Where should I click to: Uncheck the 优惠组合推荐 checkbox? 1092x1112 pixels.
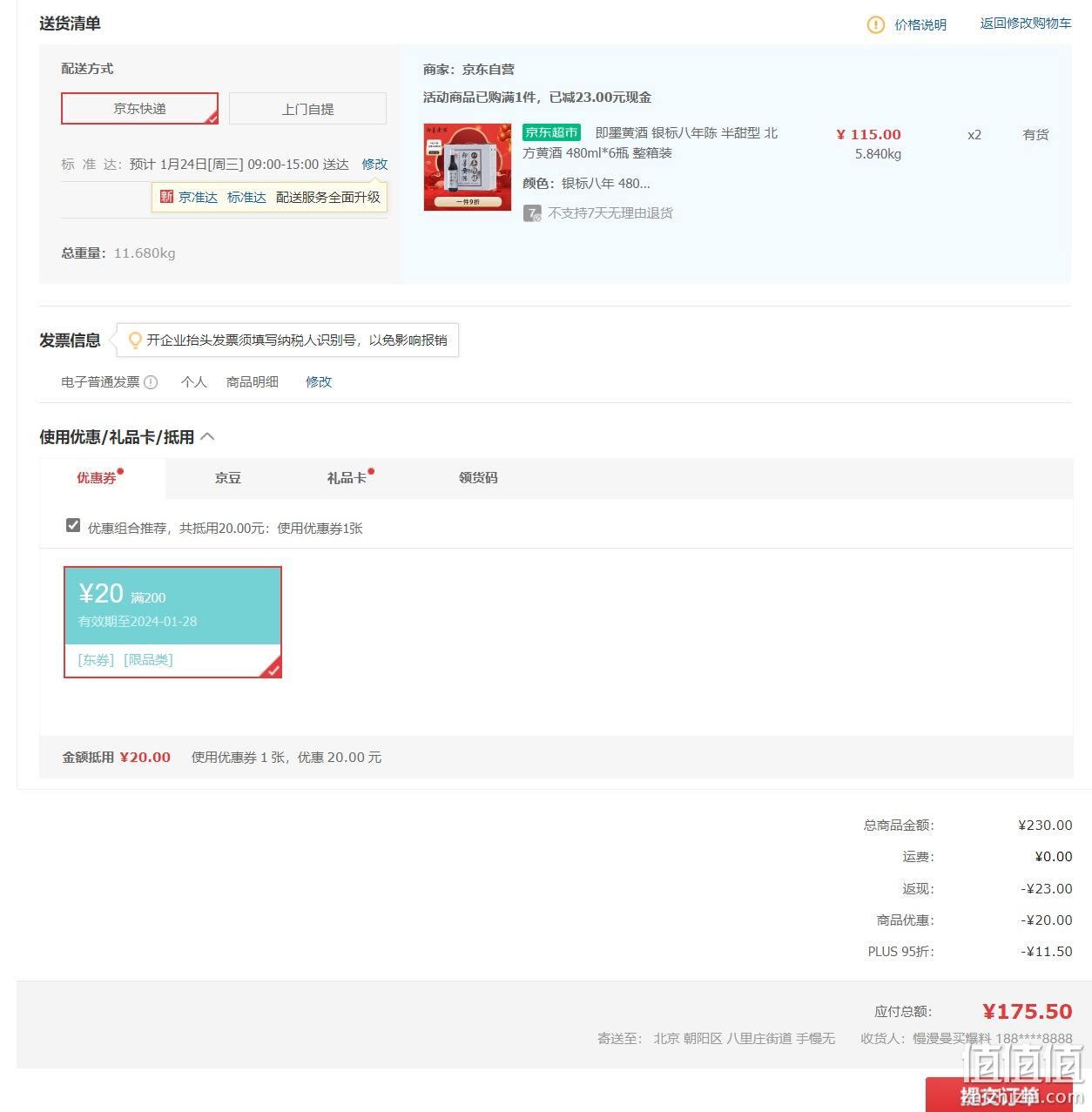click(73, 525)
